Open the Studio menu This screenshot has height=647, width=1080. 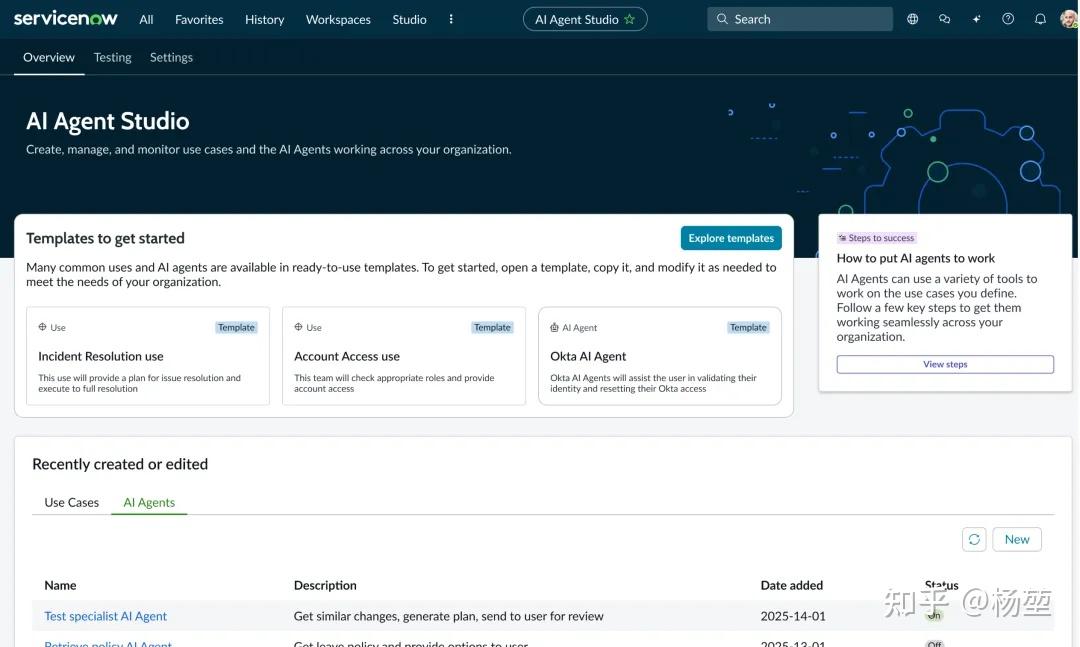[409, 19]
